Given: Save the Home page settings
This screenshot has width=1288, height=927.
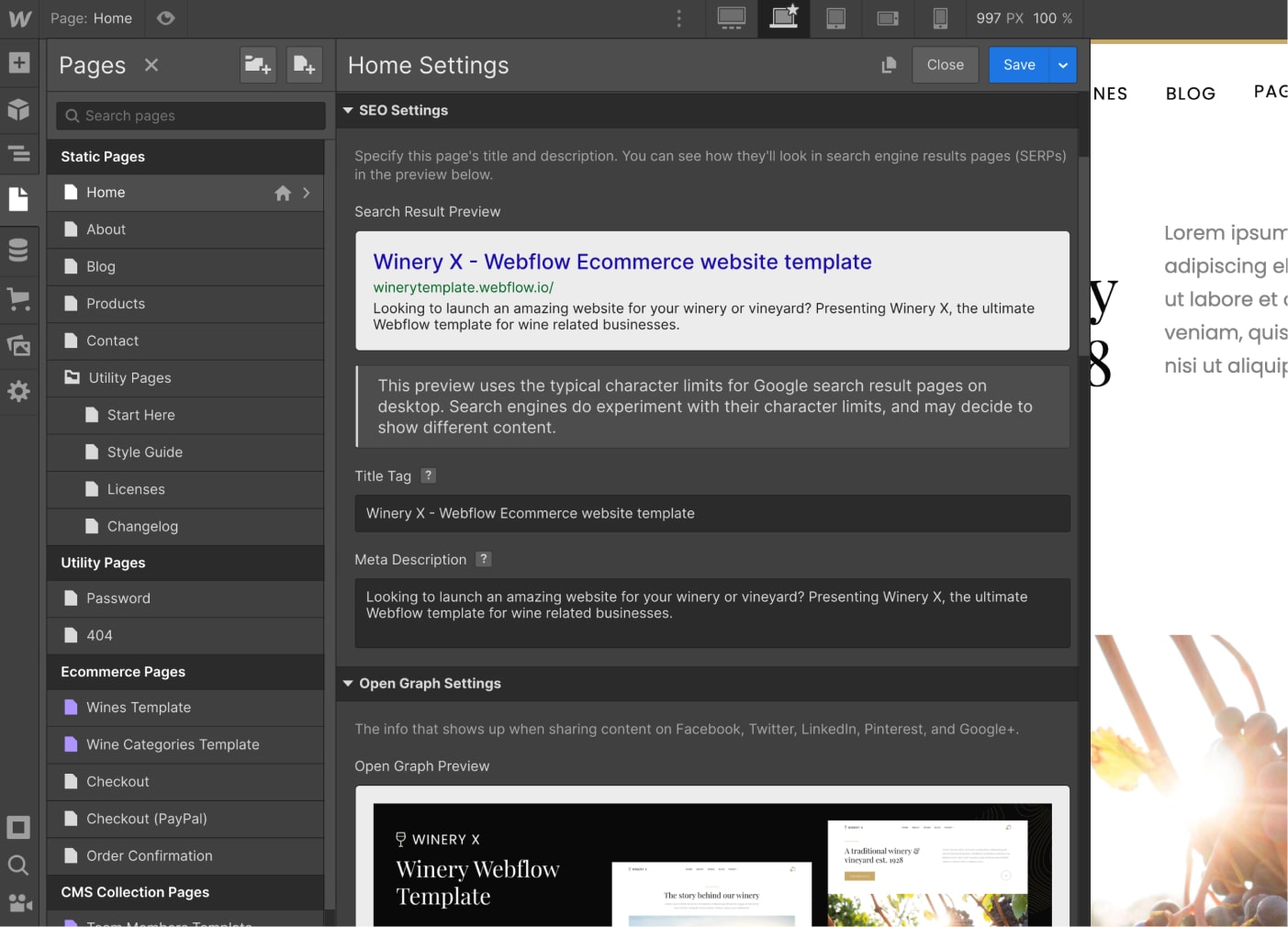Looking at the screenshot, I should pyautogui.click(x=1018, y=64).
